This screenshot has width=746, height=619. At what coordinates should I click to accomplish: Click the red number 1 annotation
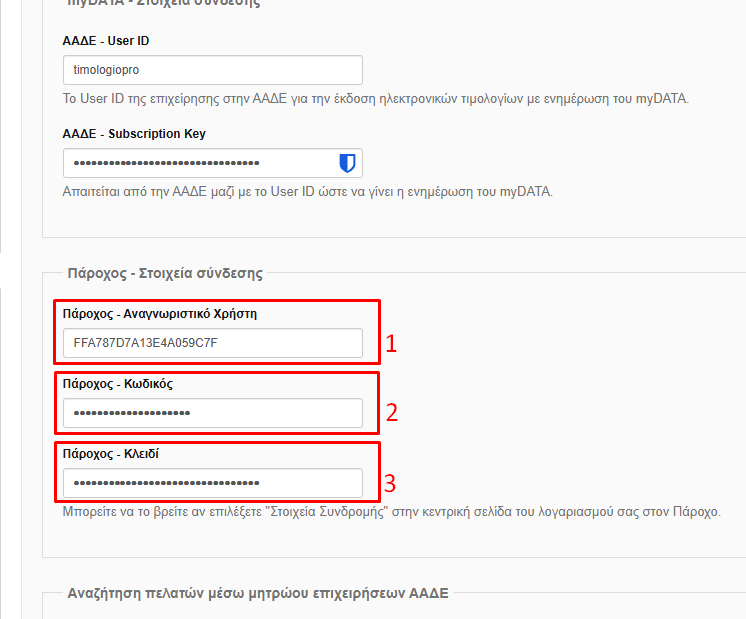point(391,344)
